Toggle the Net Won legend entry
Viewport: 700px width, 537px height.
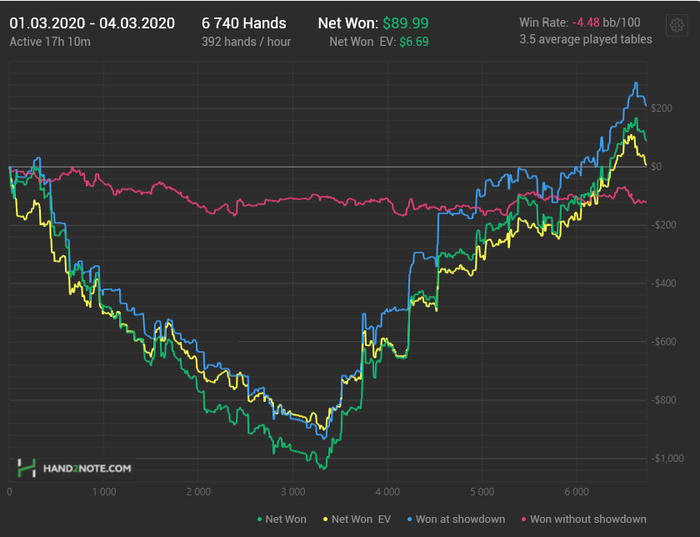tap(282, 519)
